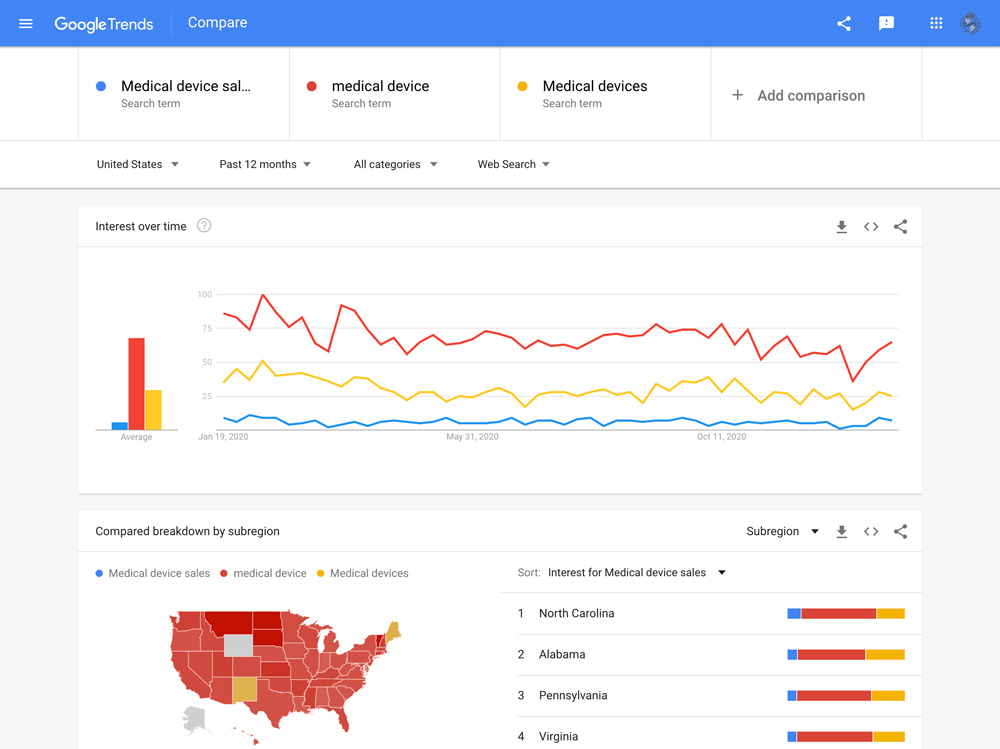The height and width of the screenshot is (749, 1000).
Task: Open the account profile avatar
Action: 970,24
